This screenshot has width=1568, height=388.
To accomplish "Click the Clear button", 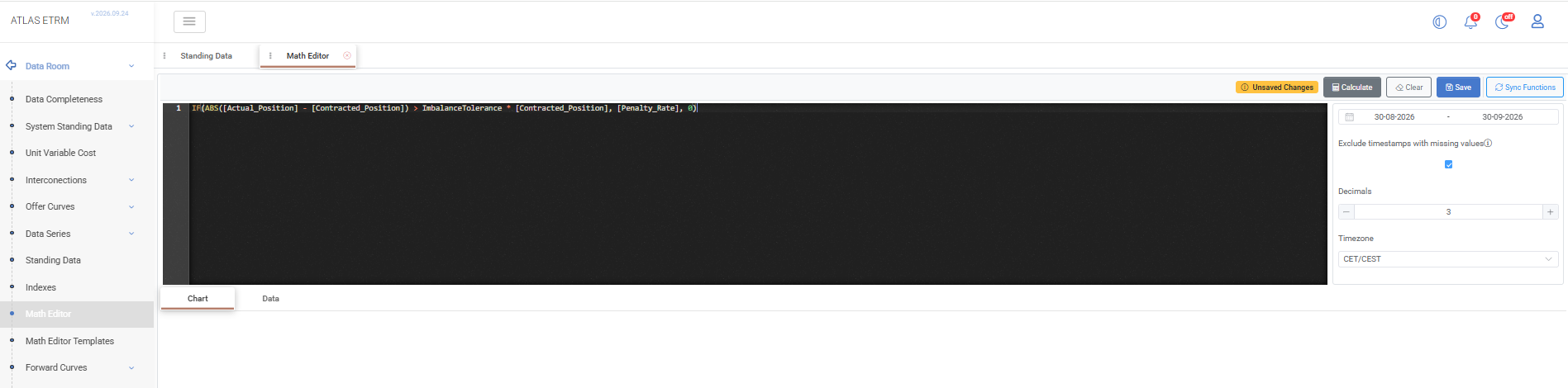I will (x=1409, y=87).
